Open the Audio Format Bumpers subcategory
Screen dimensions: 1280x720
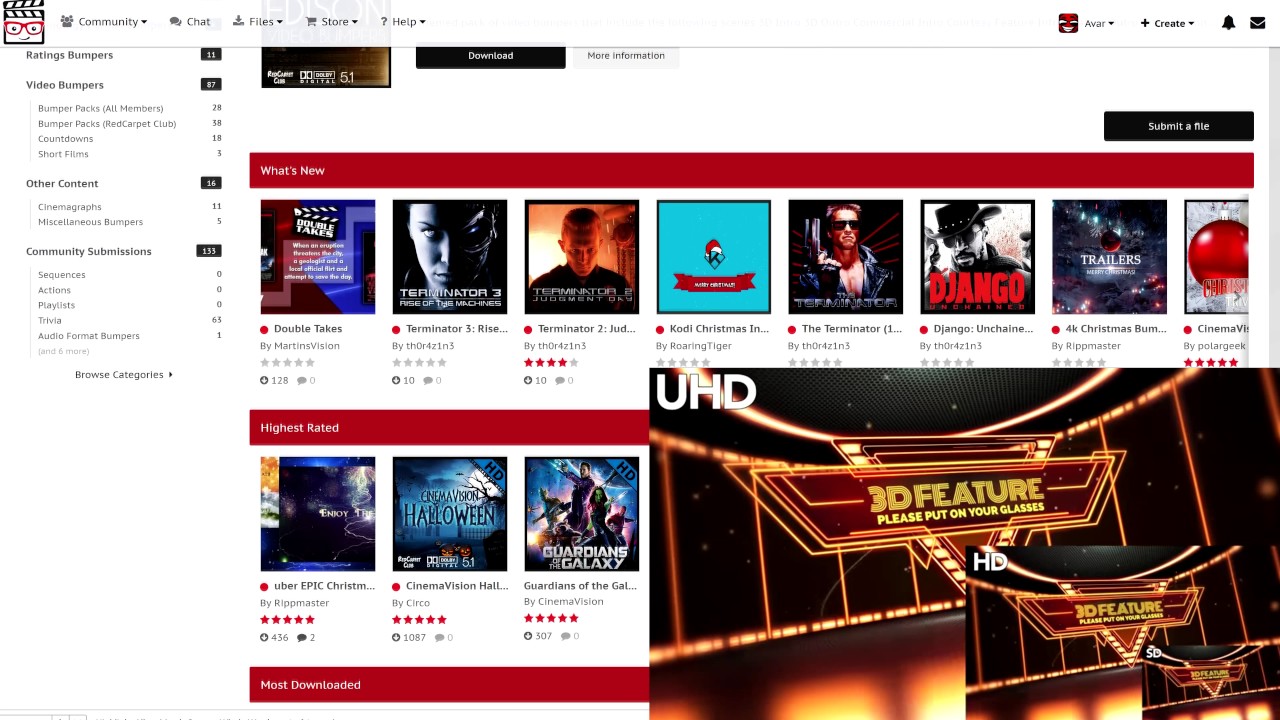point(88,336)
